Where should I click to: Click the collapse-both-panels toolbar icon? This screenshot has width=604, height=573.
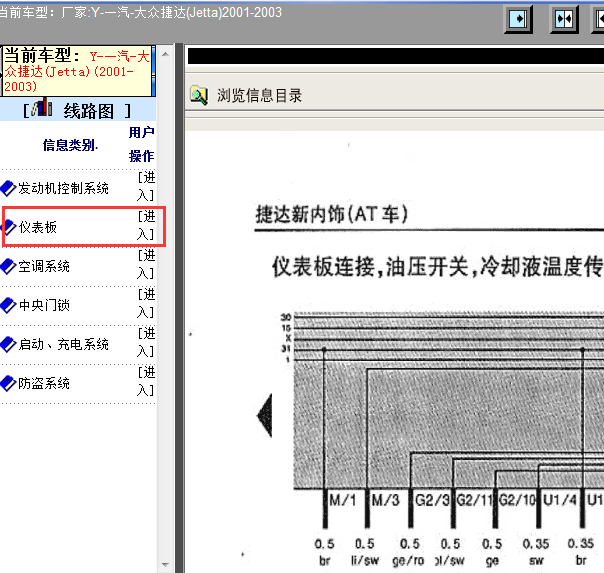[x=564, y=19]
